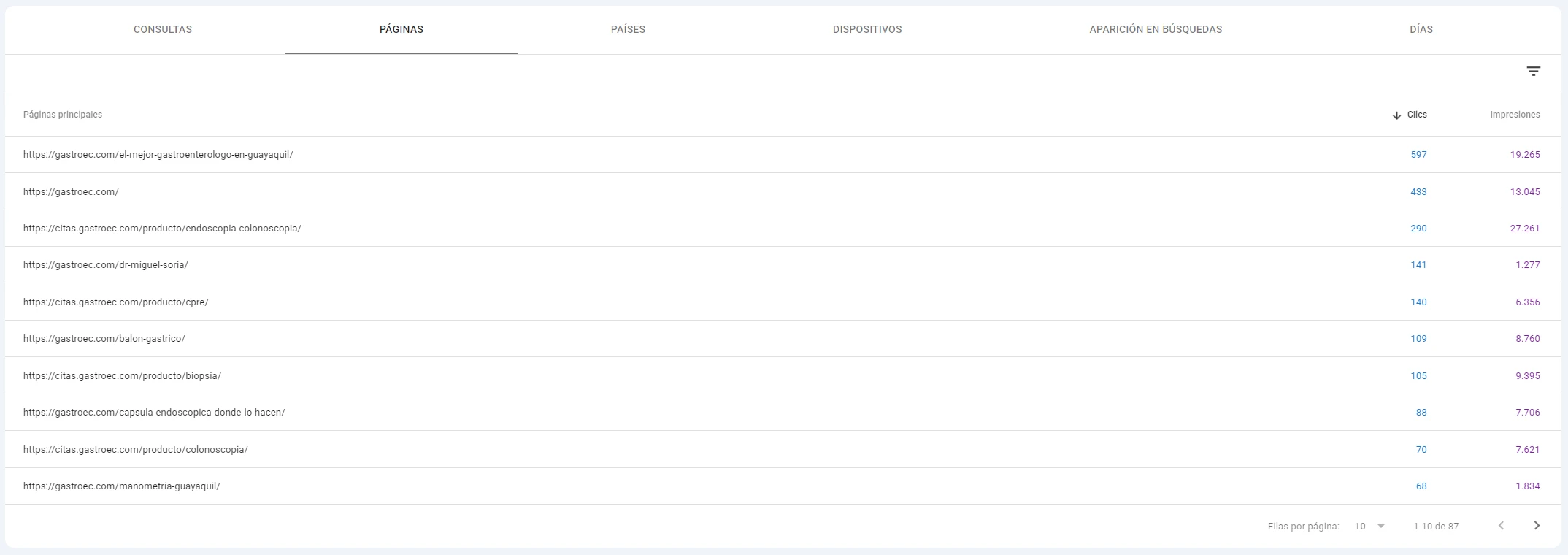Sort table by Impresiones column
The width and height of the screenshot is (1568, 555).
tap(1515, 115)
